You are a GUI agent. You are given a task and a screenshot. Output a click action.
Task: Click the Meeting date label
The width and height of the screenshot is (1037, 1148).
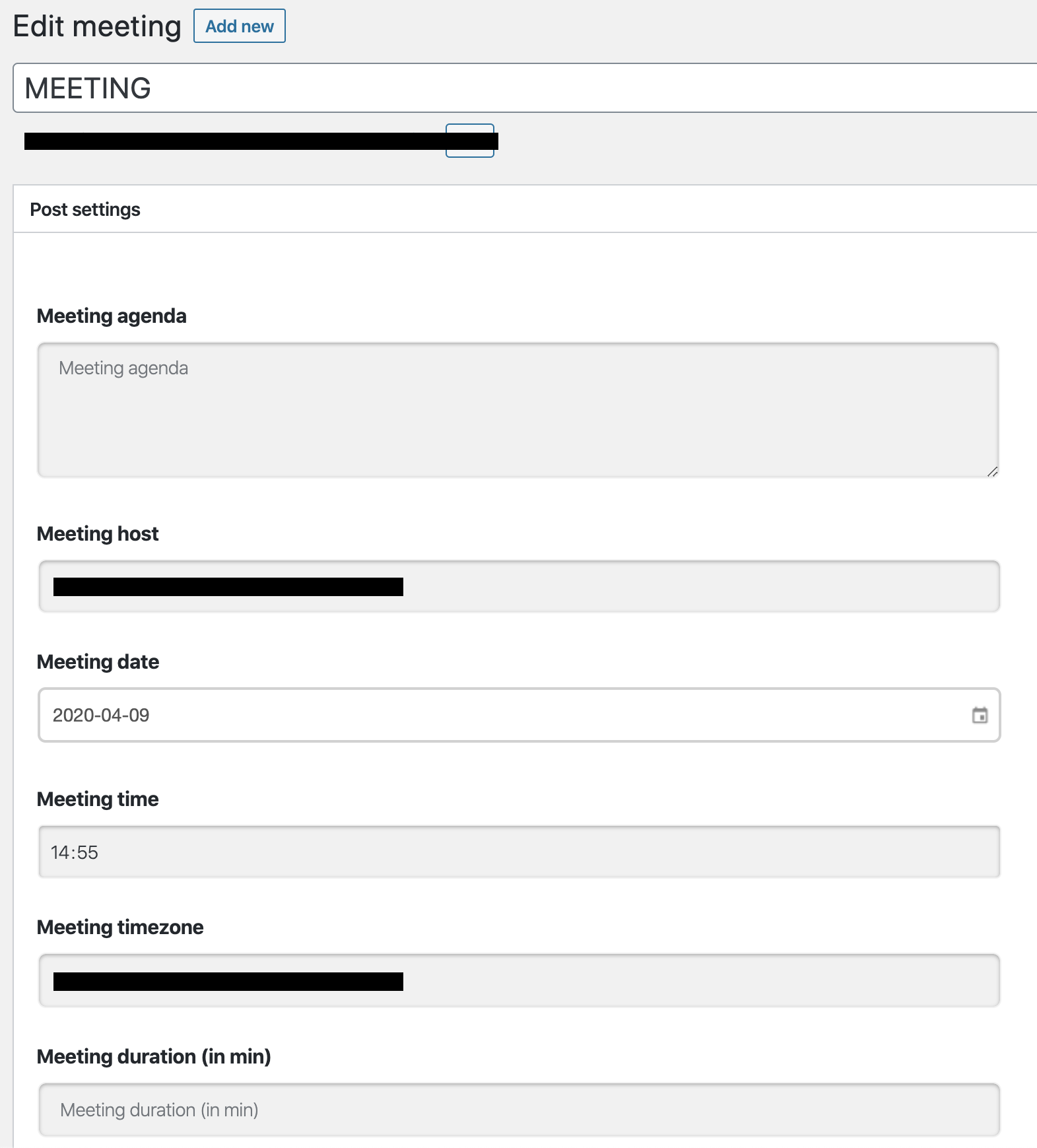click(98, 661)
